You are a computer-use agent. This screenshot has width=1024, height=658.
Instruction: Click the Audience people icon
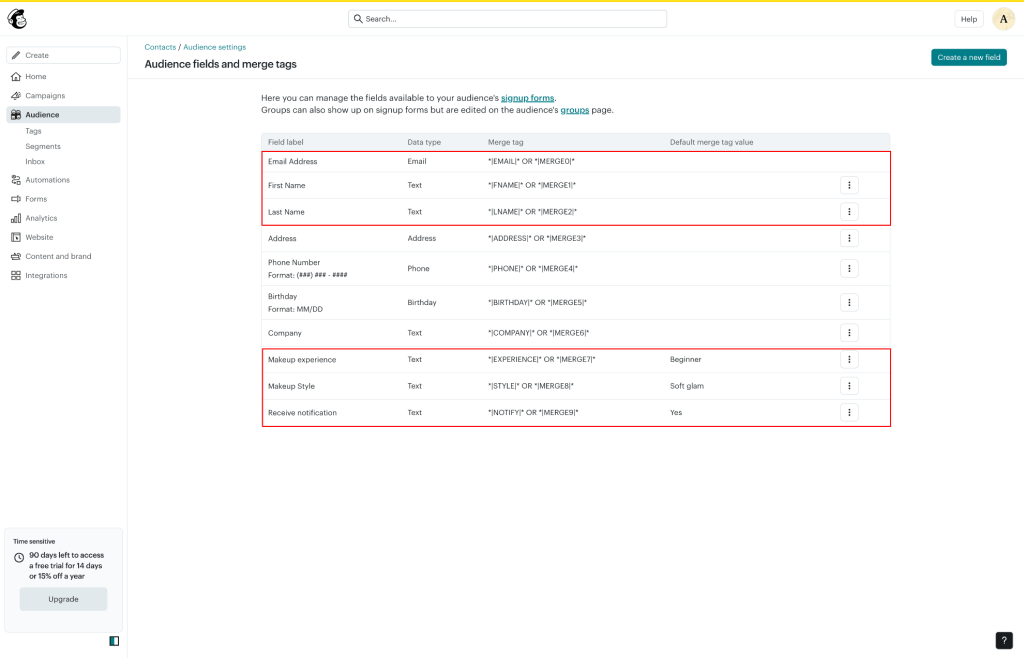pyautogui.click(x=16, y=115)
